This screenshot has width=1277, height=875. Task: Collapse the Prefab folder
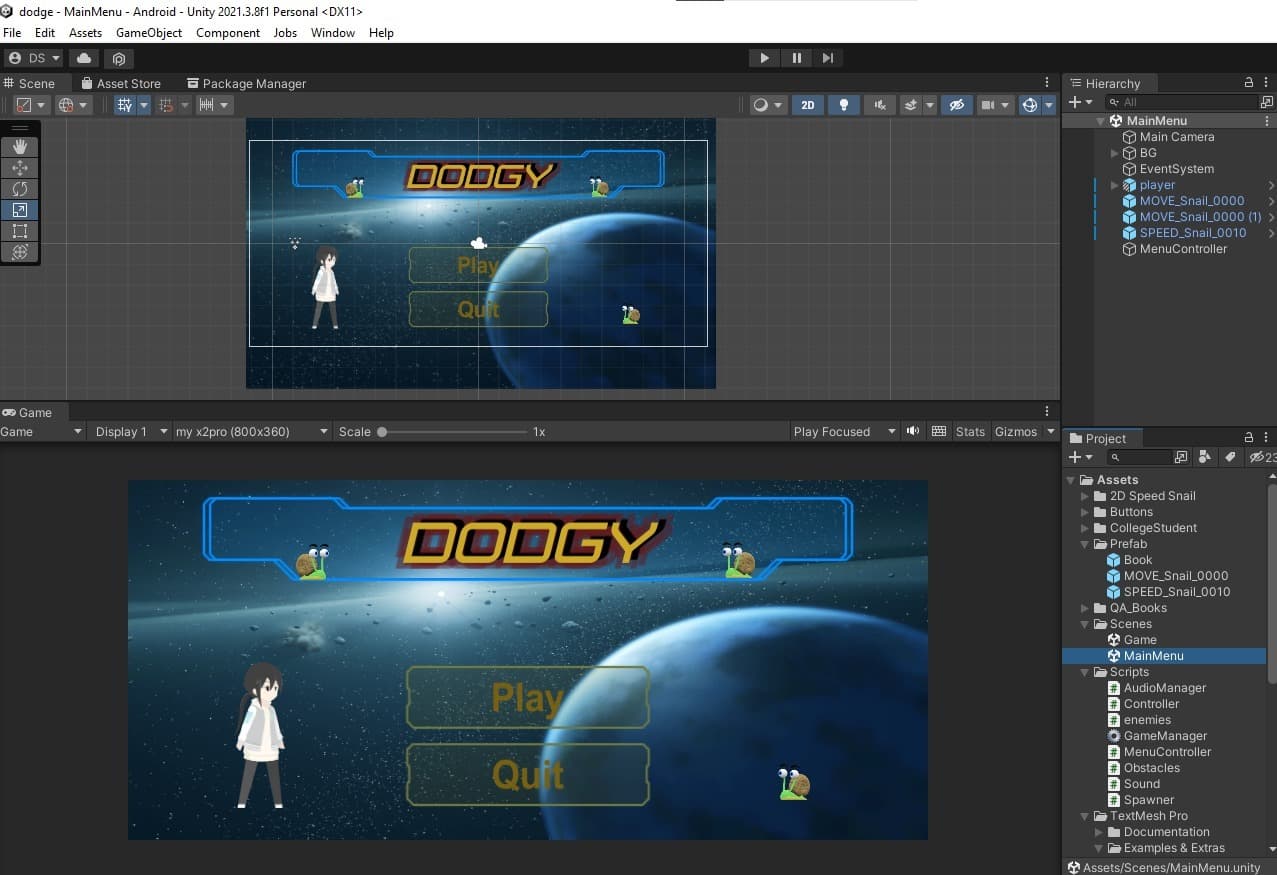(x=1085, y=544)
